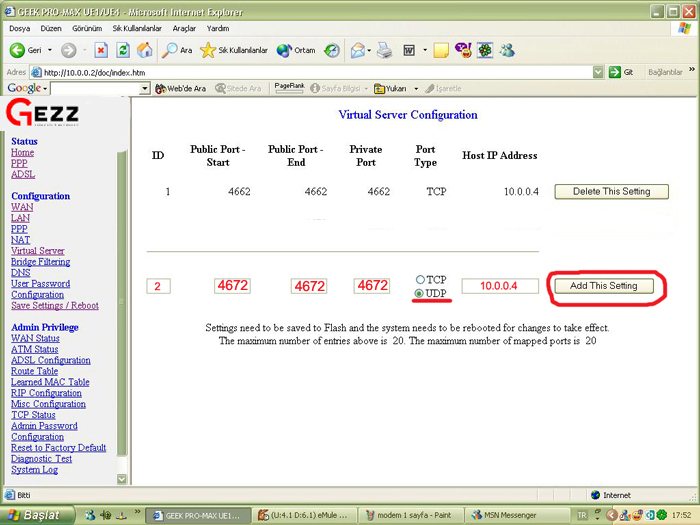This screenshot has width=700, height=525.
Task: Open the Dosya menu
Action: 20,28
